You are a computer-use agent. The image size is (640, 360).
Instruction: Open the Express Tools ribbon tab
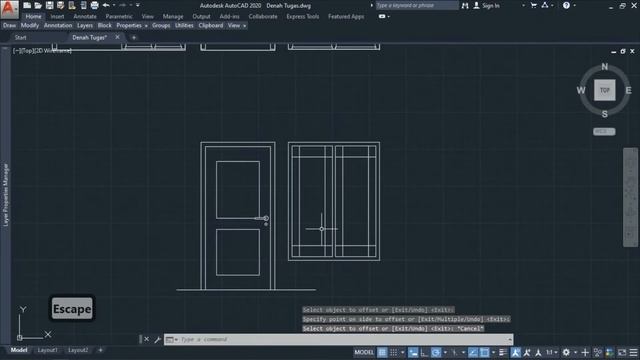tap(302, 17)
